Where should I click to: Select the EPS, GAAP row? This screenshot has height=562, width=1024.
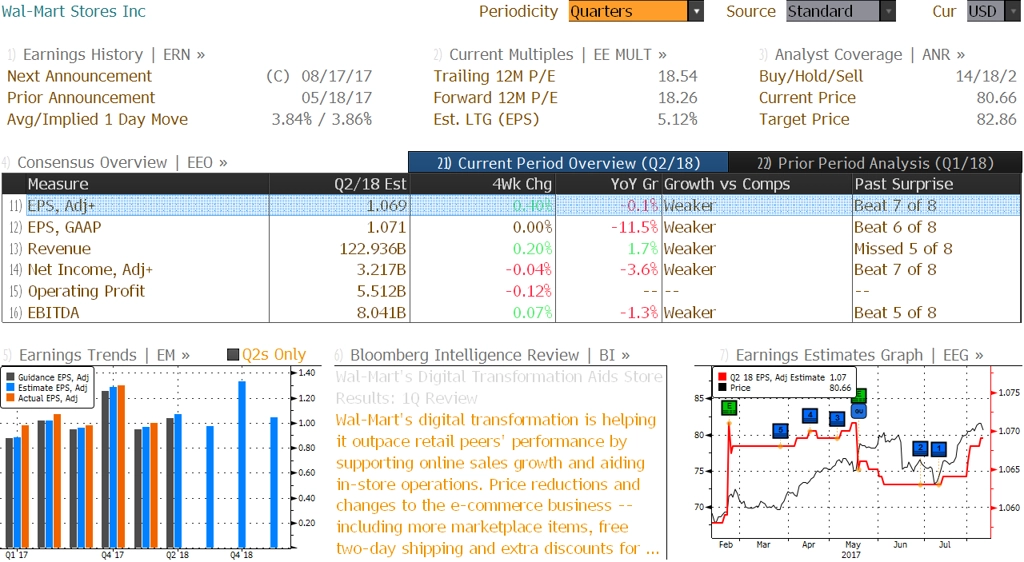[x=511, y=227]
